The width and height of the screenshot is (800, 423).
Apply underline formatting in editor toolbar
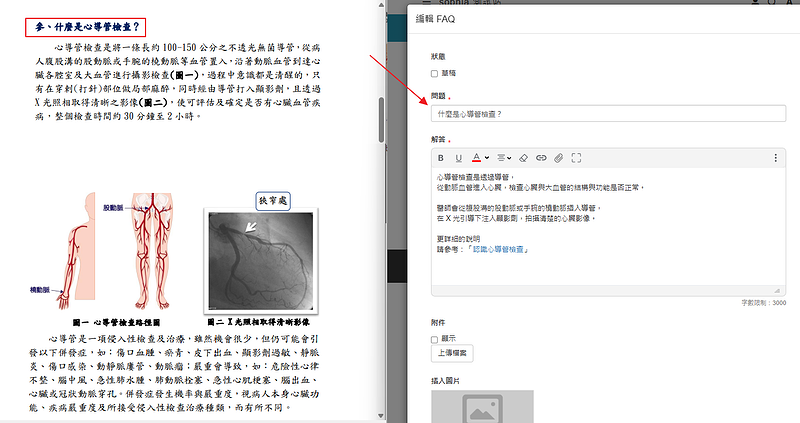click(x=459, y=158)
